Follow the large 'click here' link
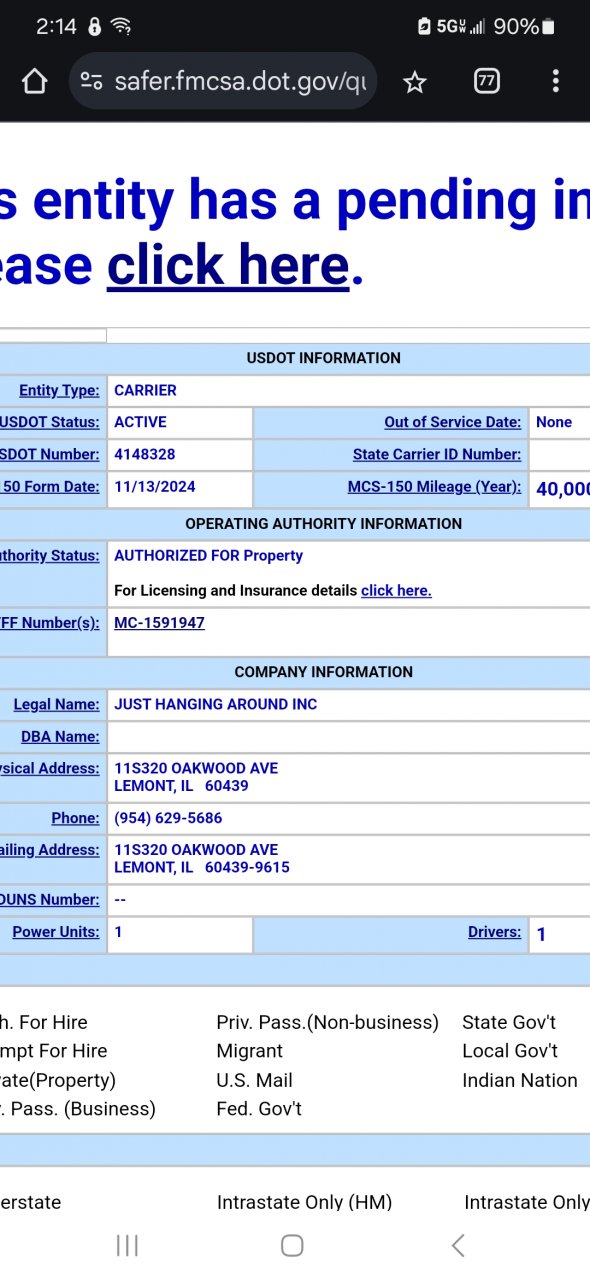This screenshot has height=1280, width=590. coord(228,265)
